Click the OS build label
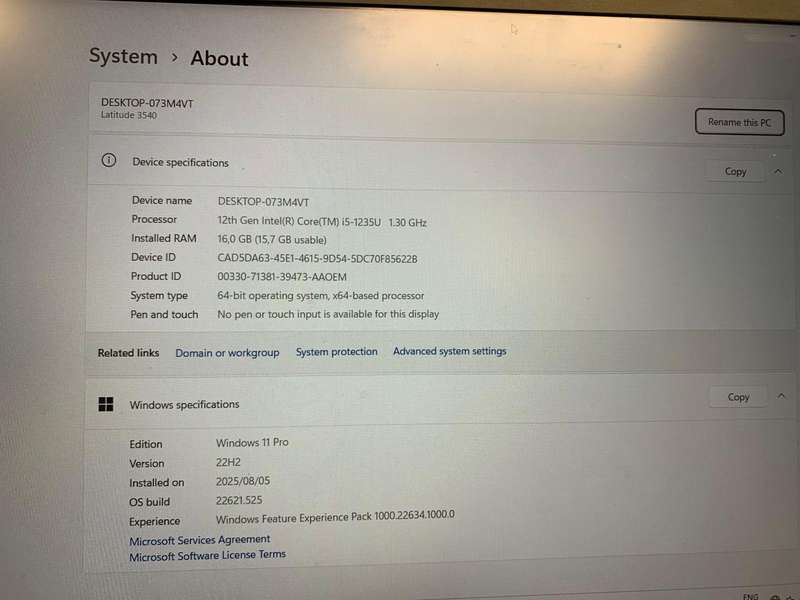800x600 pixels. pos(149,502)
